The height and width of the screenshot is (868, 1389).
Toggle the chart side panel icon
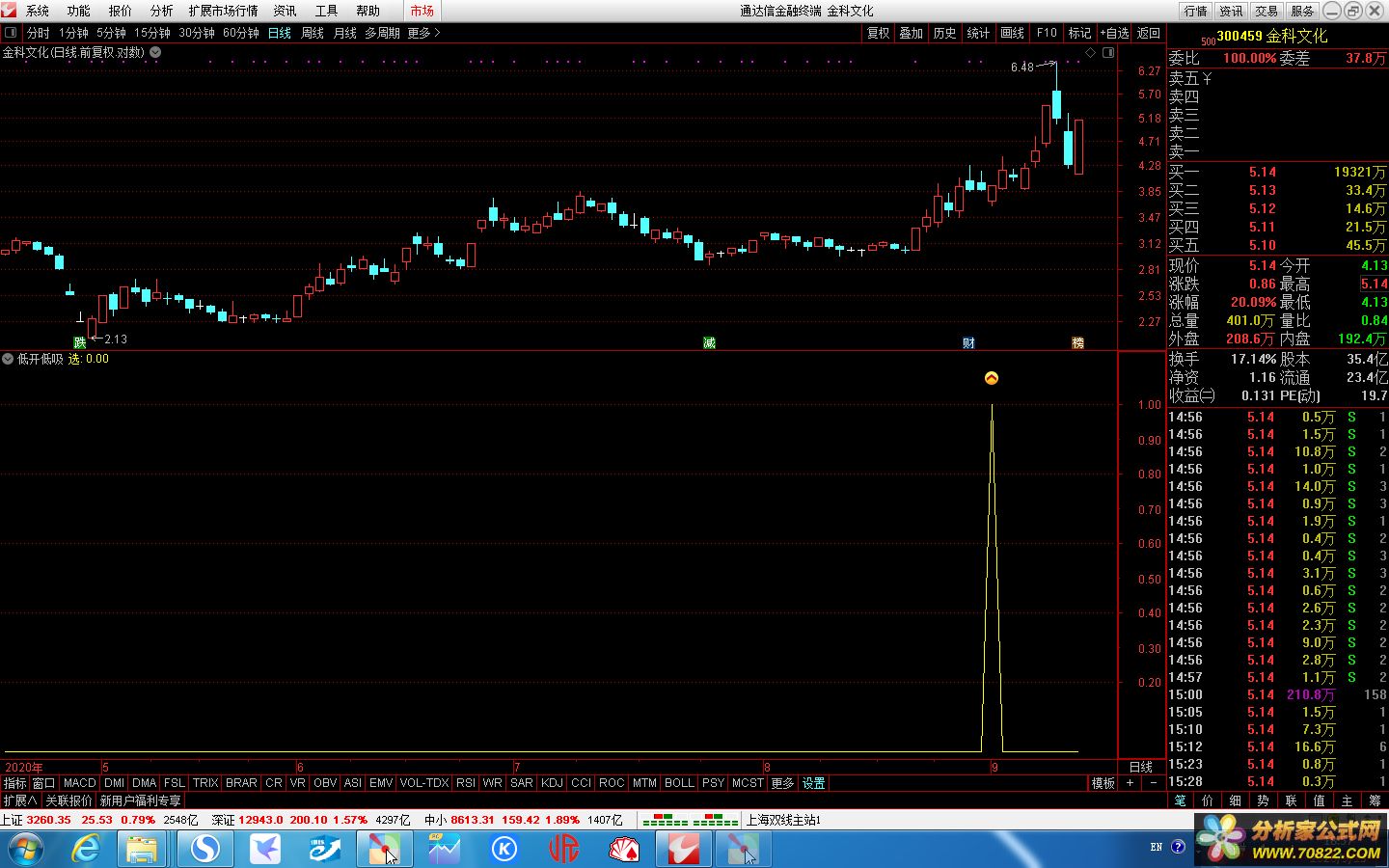point(1108,53)
